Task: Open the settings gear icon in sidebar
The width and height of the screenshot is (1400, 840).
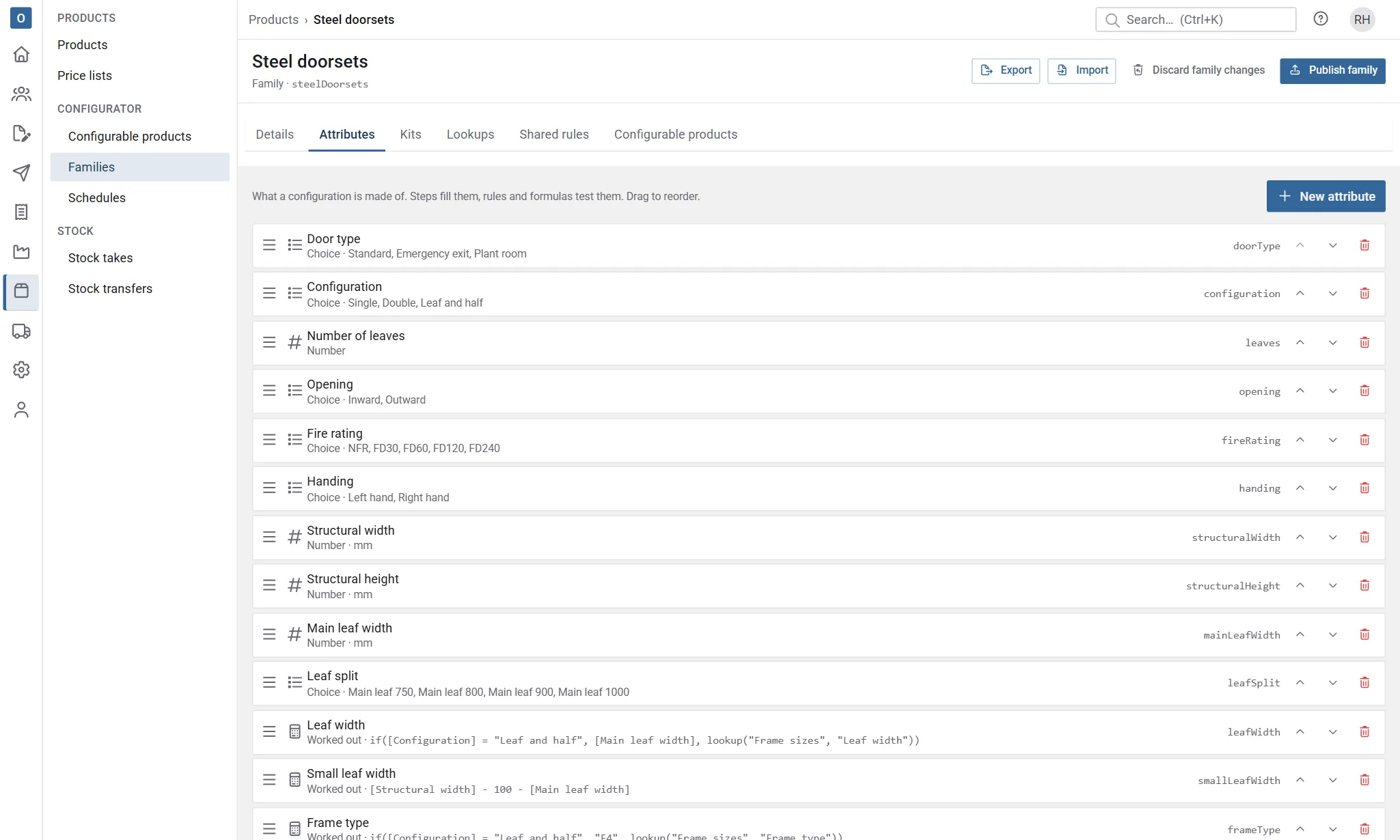Action: click(x=21, y=370)
